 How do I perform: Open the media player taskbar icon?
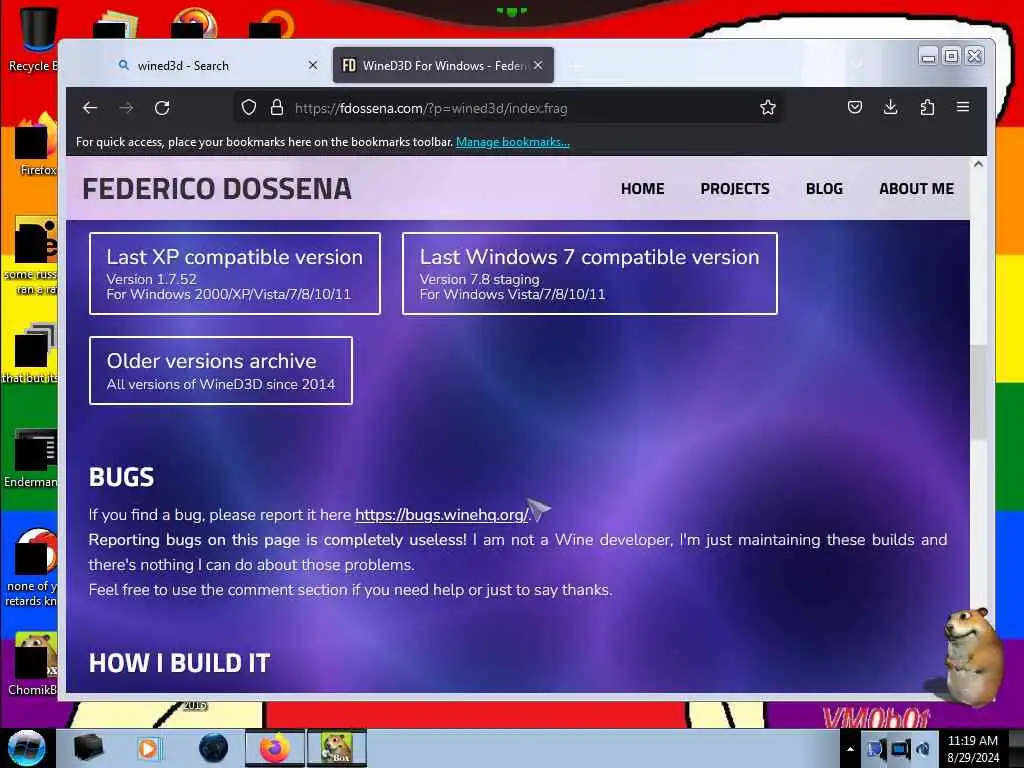(148, 748)
